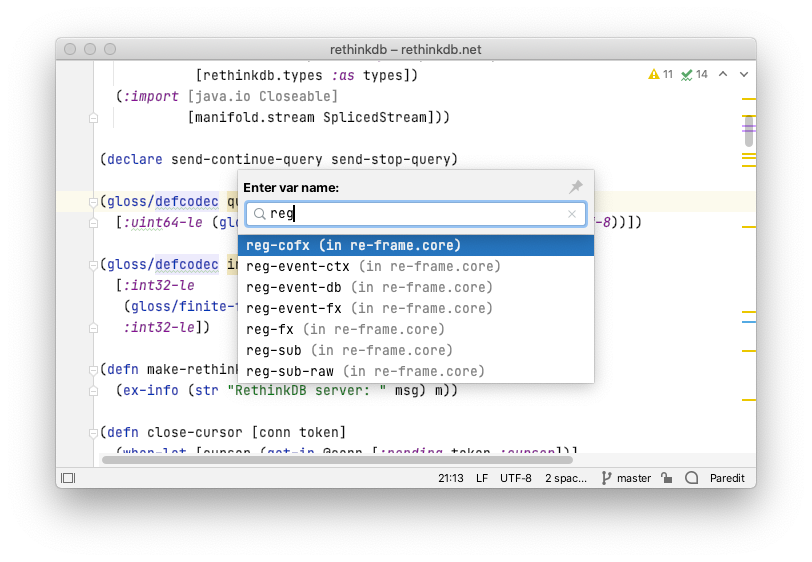
Task: Go to previous highlighted error arrow
Action: coord(723,75)
